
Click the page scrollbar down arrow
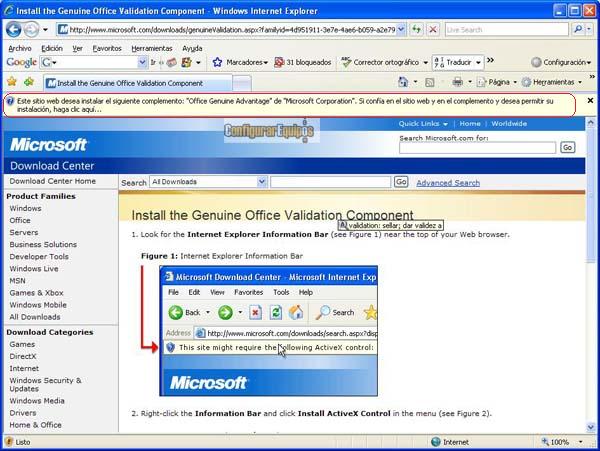tap(590, 427)
